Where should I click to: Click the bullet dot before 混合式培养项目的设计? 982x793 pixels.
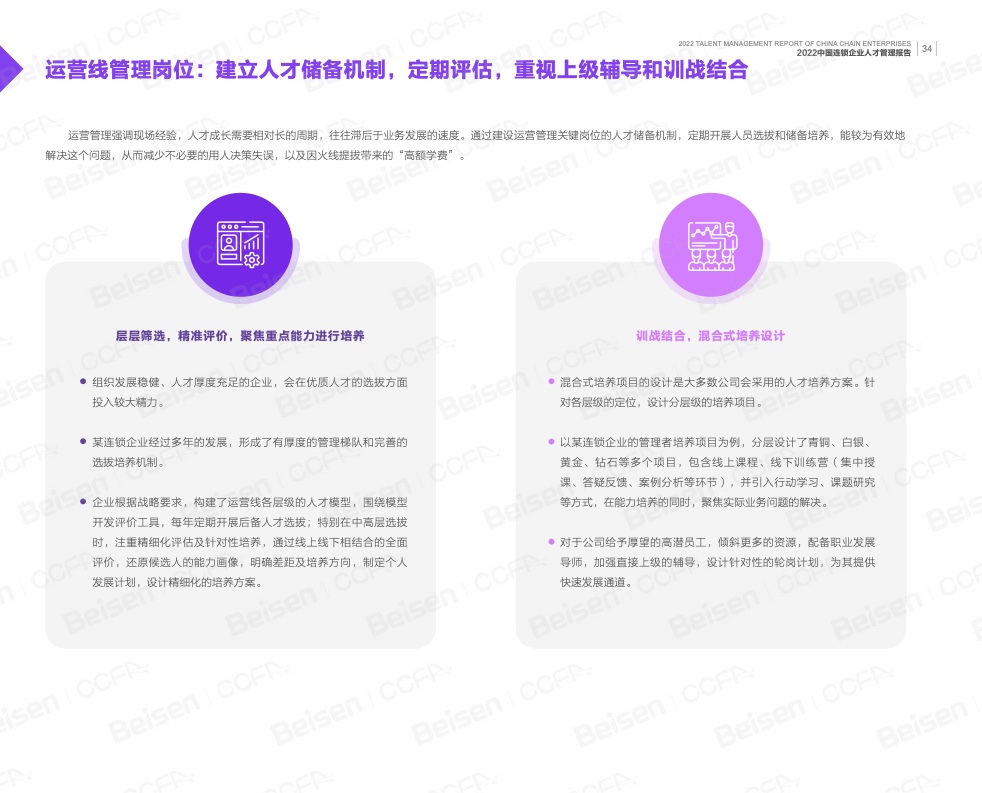point(551,382)
